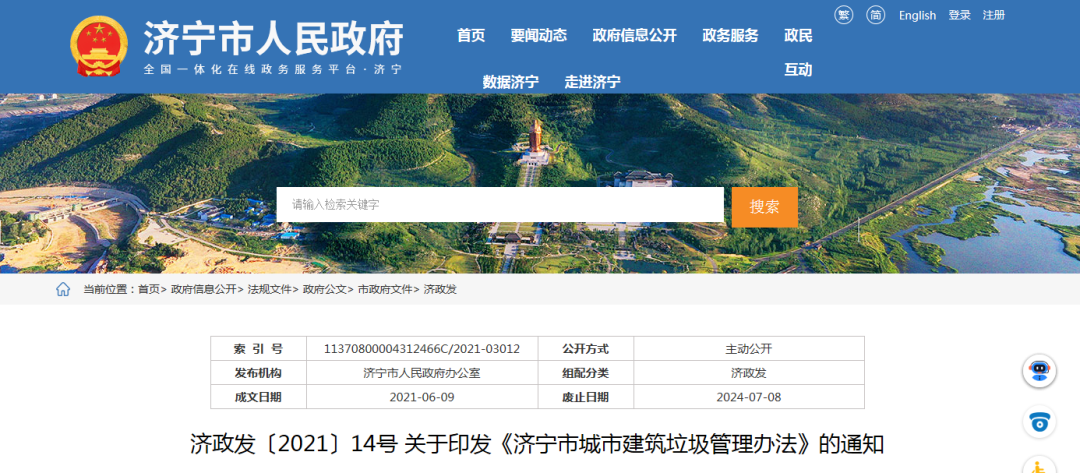Click the blue dome camera icon
Image resolution: width=1080 pixels, height=473 pixels.
1039,423
